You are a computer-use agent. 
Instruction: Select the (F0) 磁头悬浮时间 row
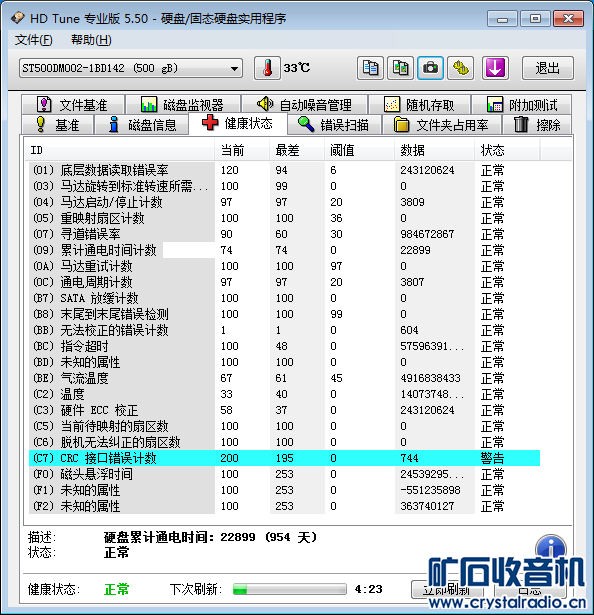click(284, 474)
